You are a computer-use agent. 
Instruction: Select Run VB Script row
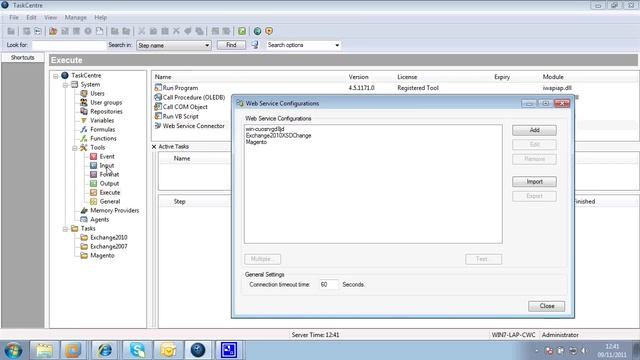tap(180, 116)
